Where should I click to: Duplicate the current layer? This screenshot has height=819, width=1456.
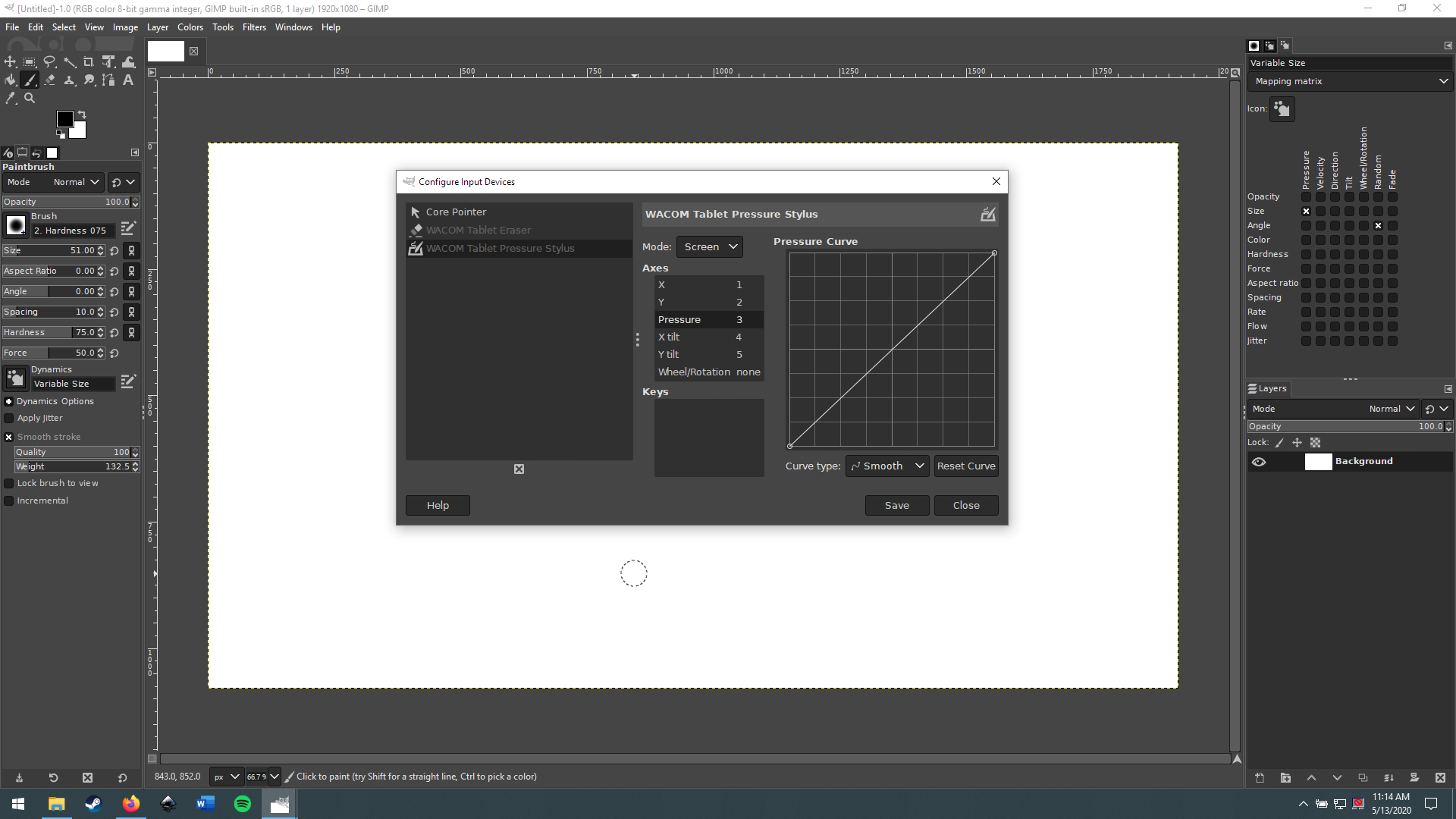pyautogui.click(x=1363, y=777)
